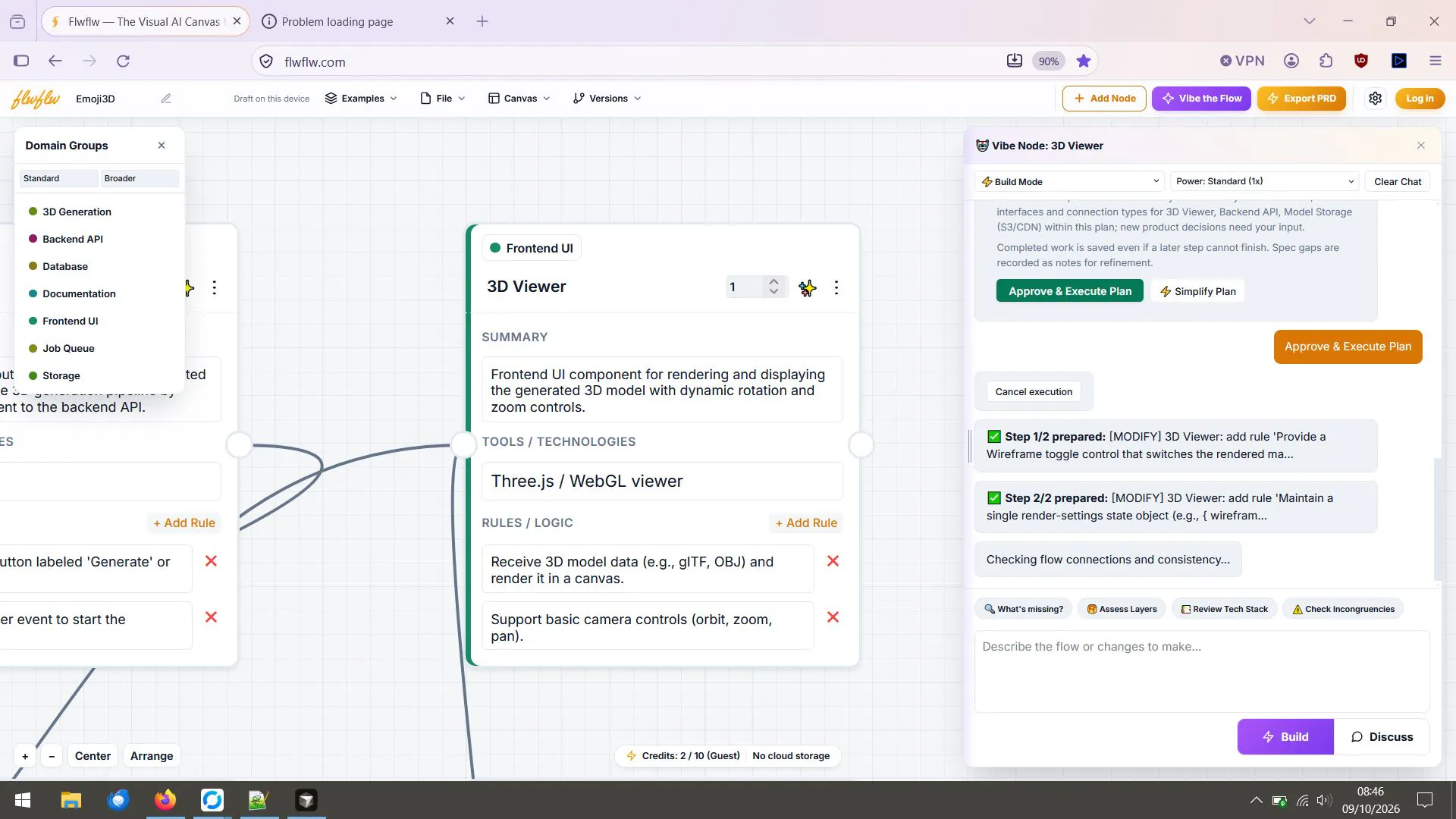The image size is (1456, 819).
Task: Click the downloads icon in address bar
Action: (x=1014, y=61)
